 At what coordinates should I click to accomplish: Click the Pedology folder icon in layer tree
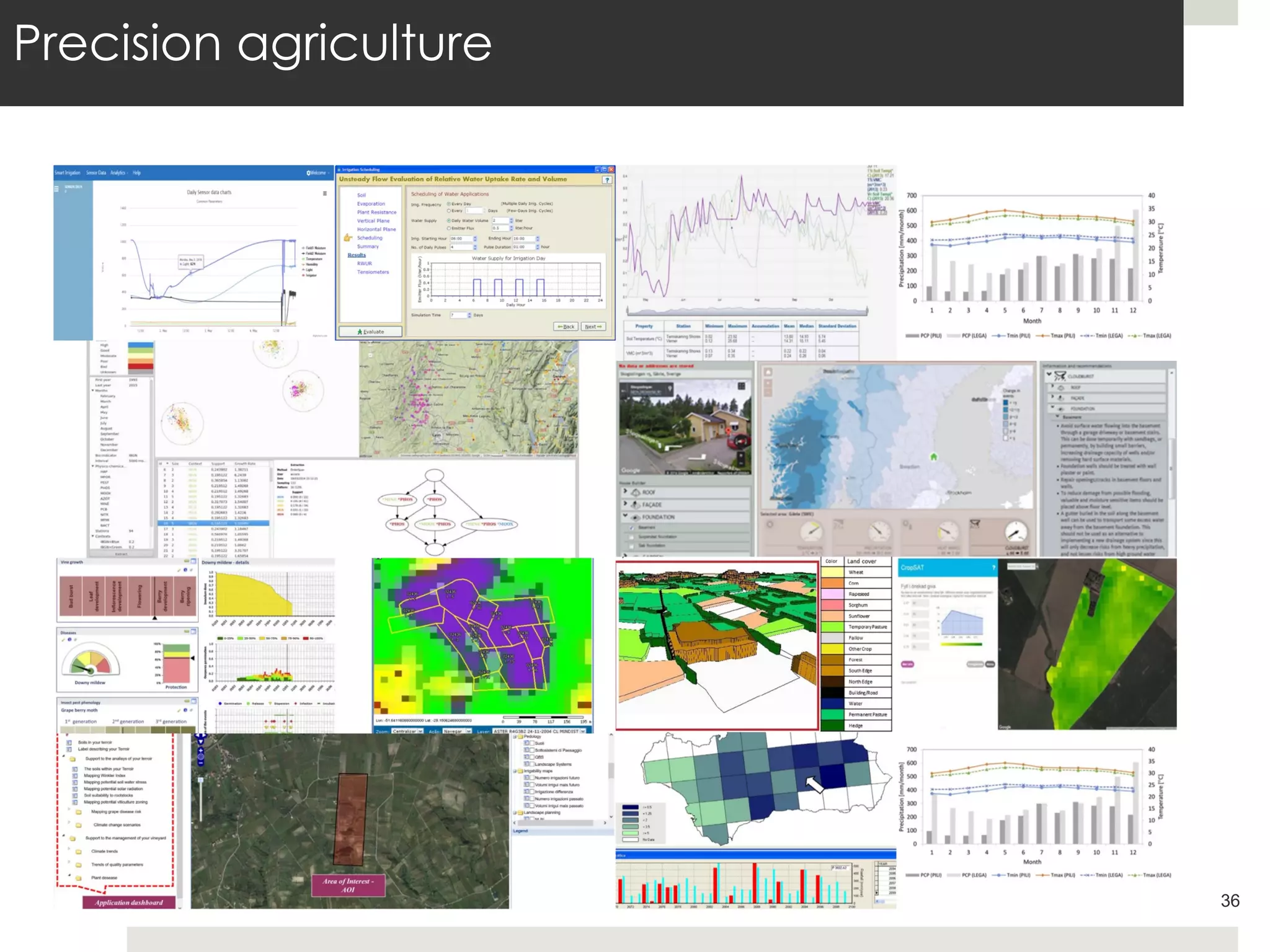pyautogui.click(x=520, y=737)
